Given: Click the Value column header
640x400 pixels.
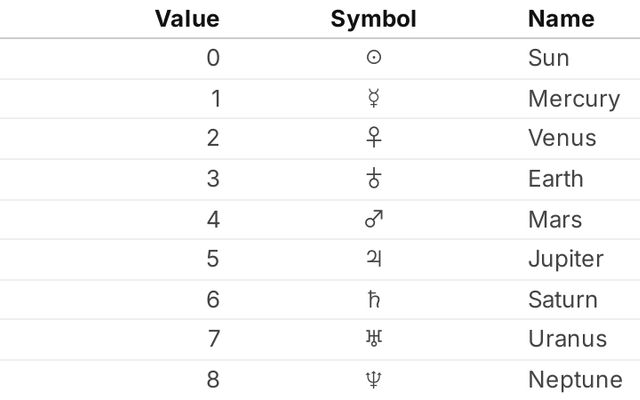Looking at the screenshot, I should [187, 19].
